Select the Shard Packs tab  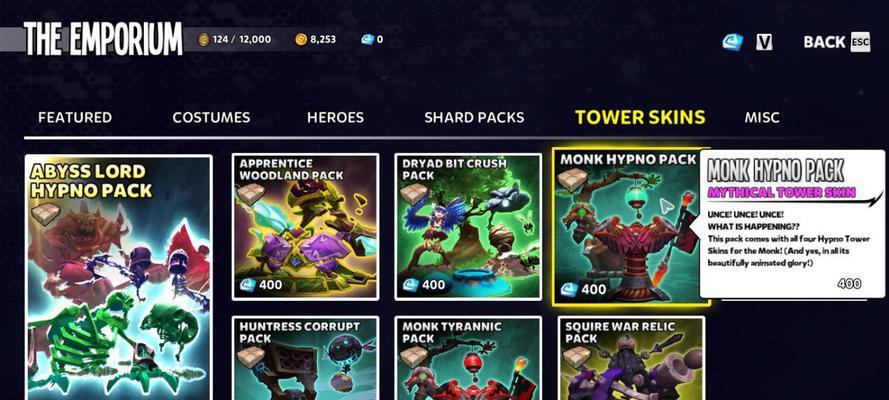coord(474,117)
